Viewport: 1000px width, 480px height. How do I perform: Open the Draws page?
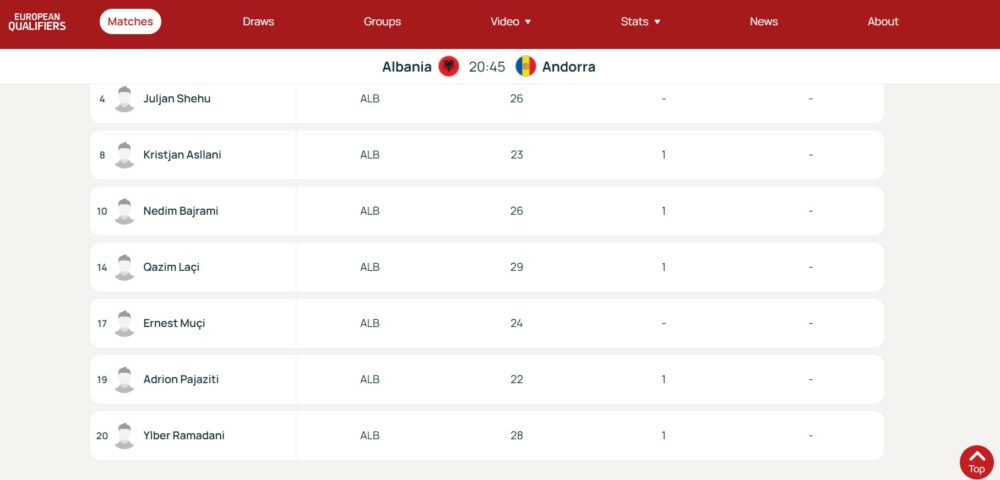click(258, 21)
